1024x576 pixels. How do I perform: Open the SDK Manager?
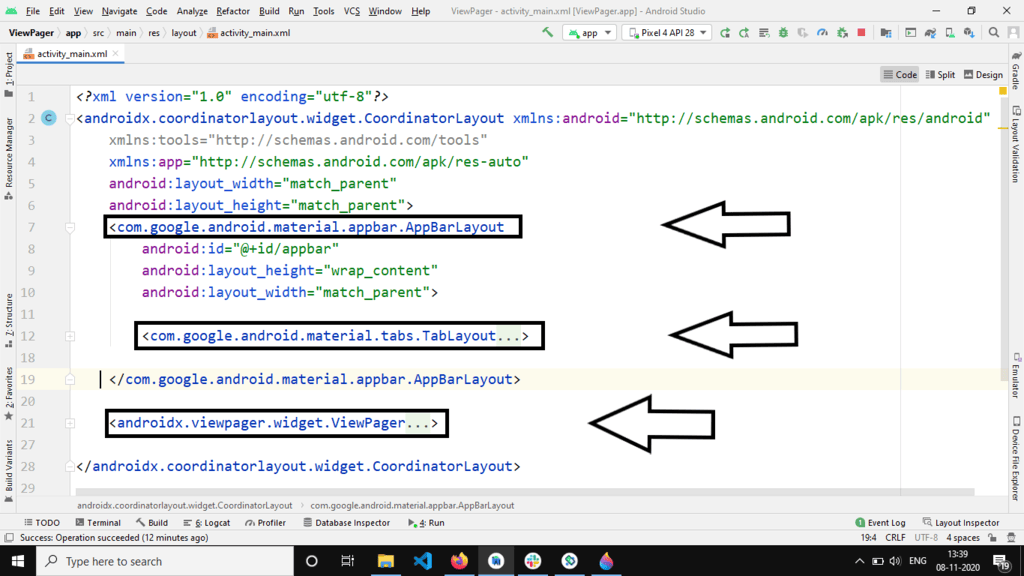[970, 32]
